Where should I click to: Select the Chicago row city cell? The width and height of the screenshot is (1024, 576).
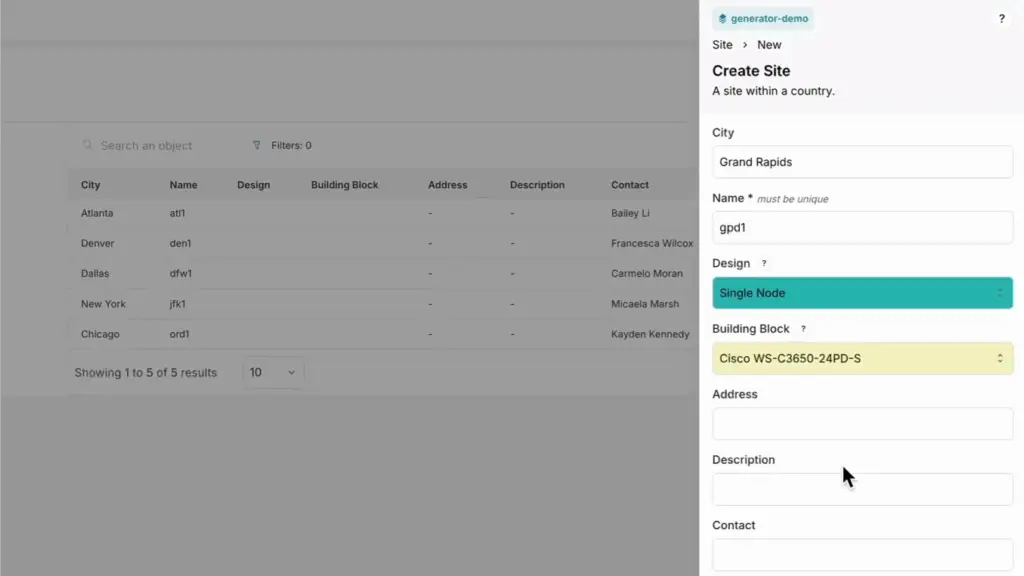pyautogui.click(x=100, y=334)
